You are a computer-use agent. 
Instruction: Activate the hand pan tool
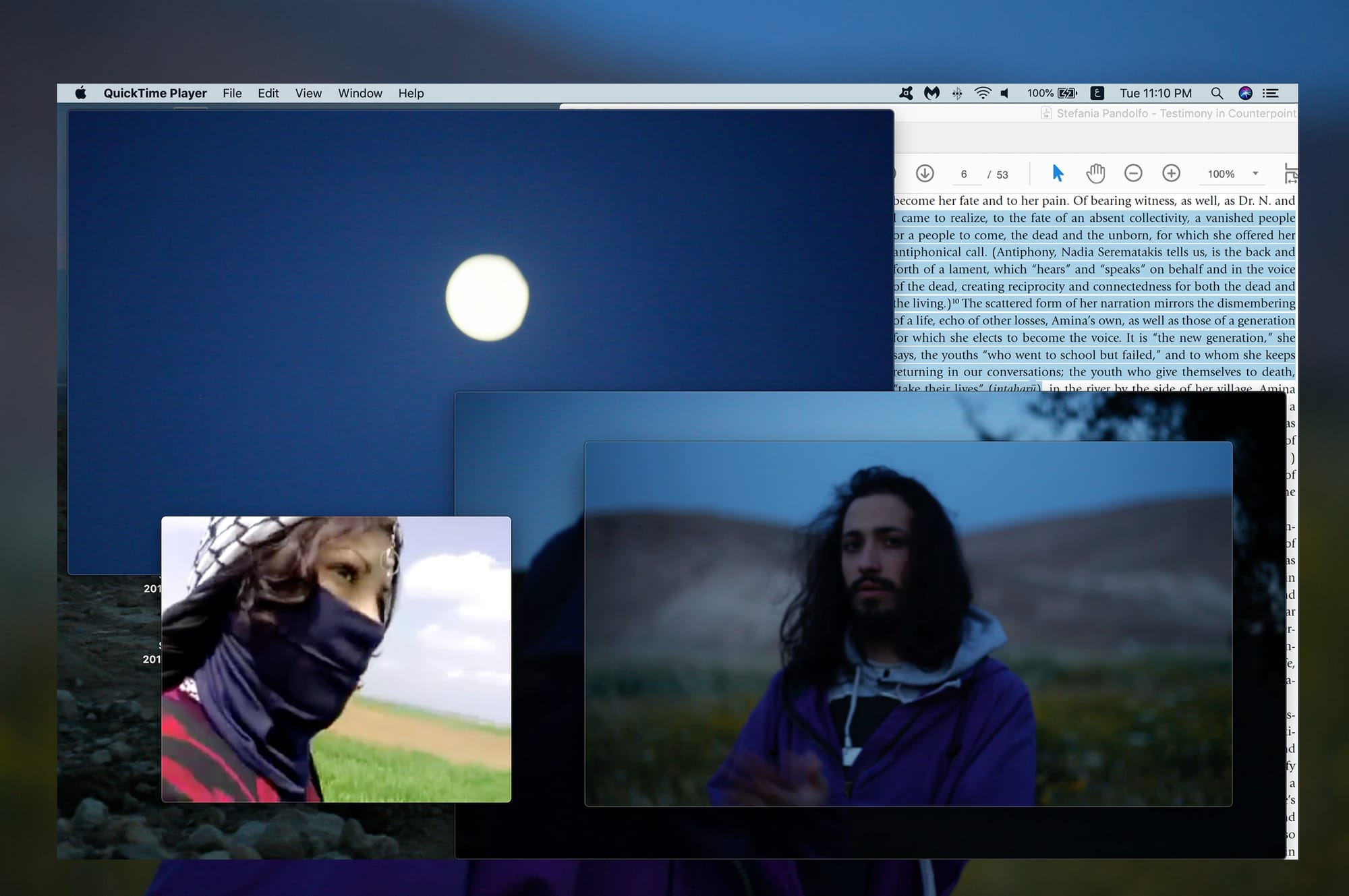click(1095, 174)
